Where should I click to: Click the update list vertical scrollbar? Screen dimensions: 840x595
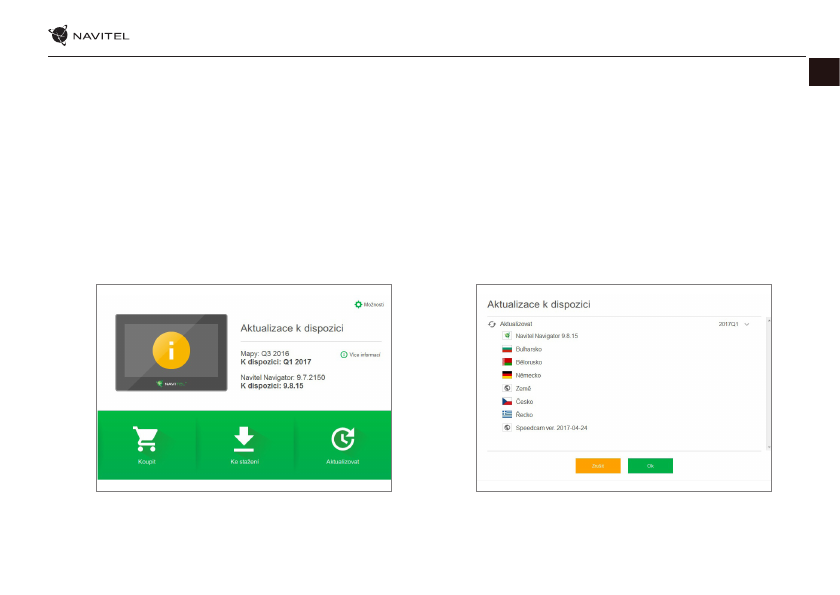pos(767,380)
